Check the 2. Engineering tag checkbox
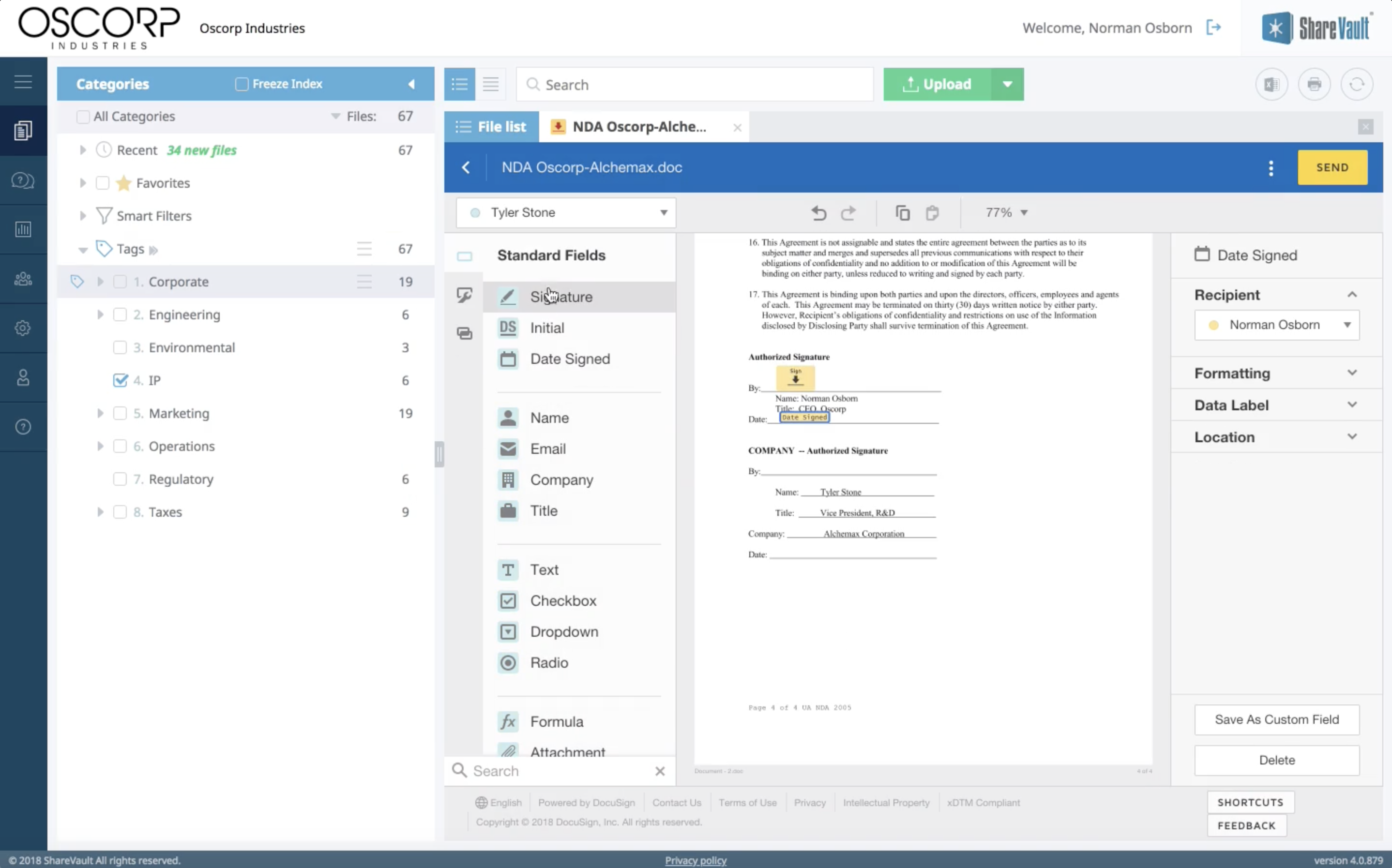Viewport: 1392px width, 868px height. [120, 314]
